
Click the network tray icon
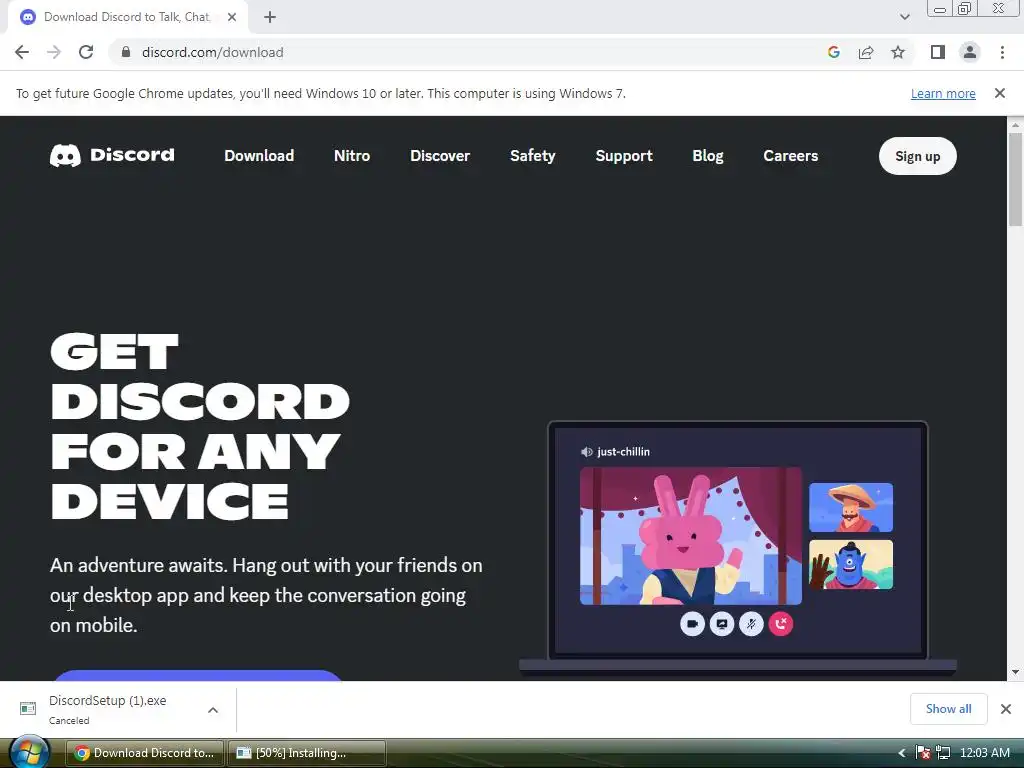point(943,753)
